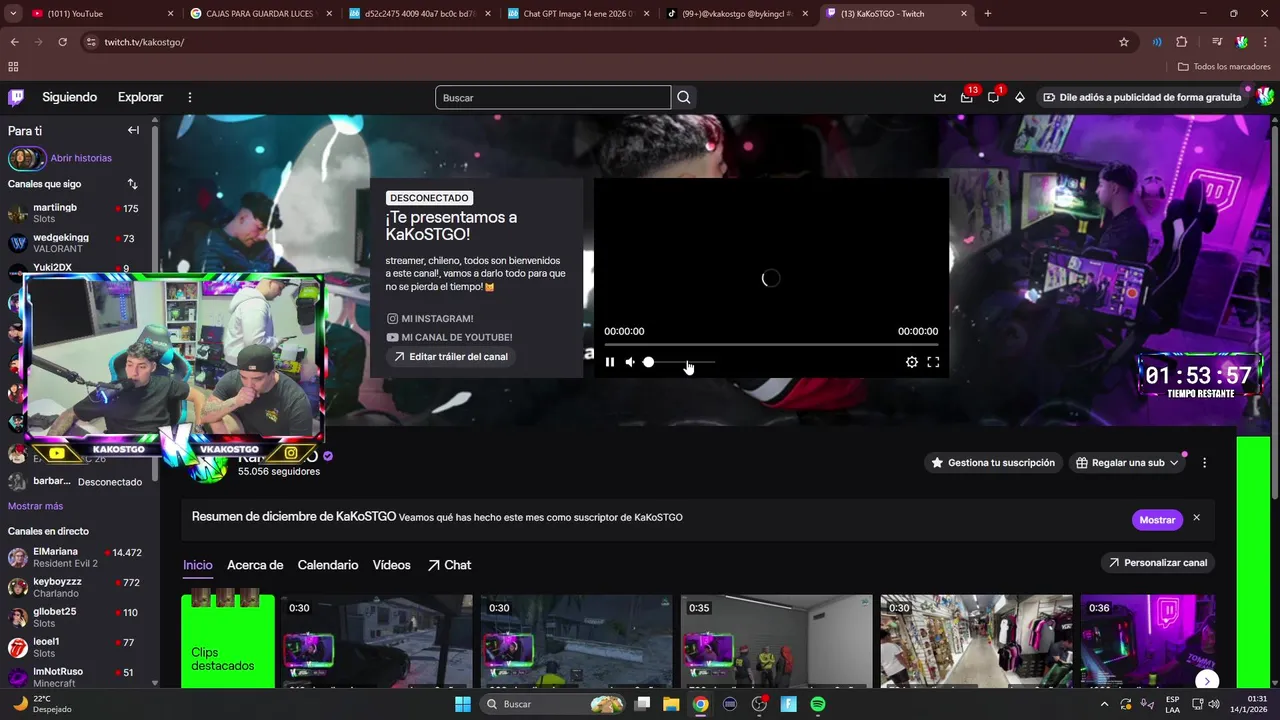Open Chrome media controls icon

[x=1217, y=42]
